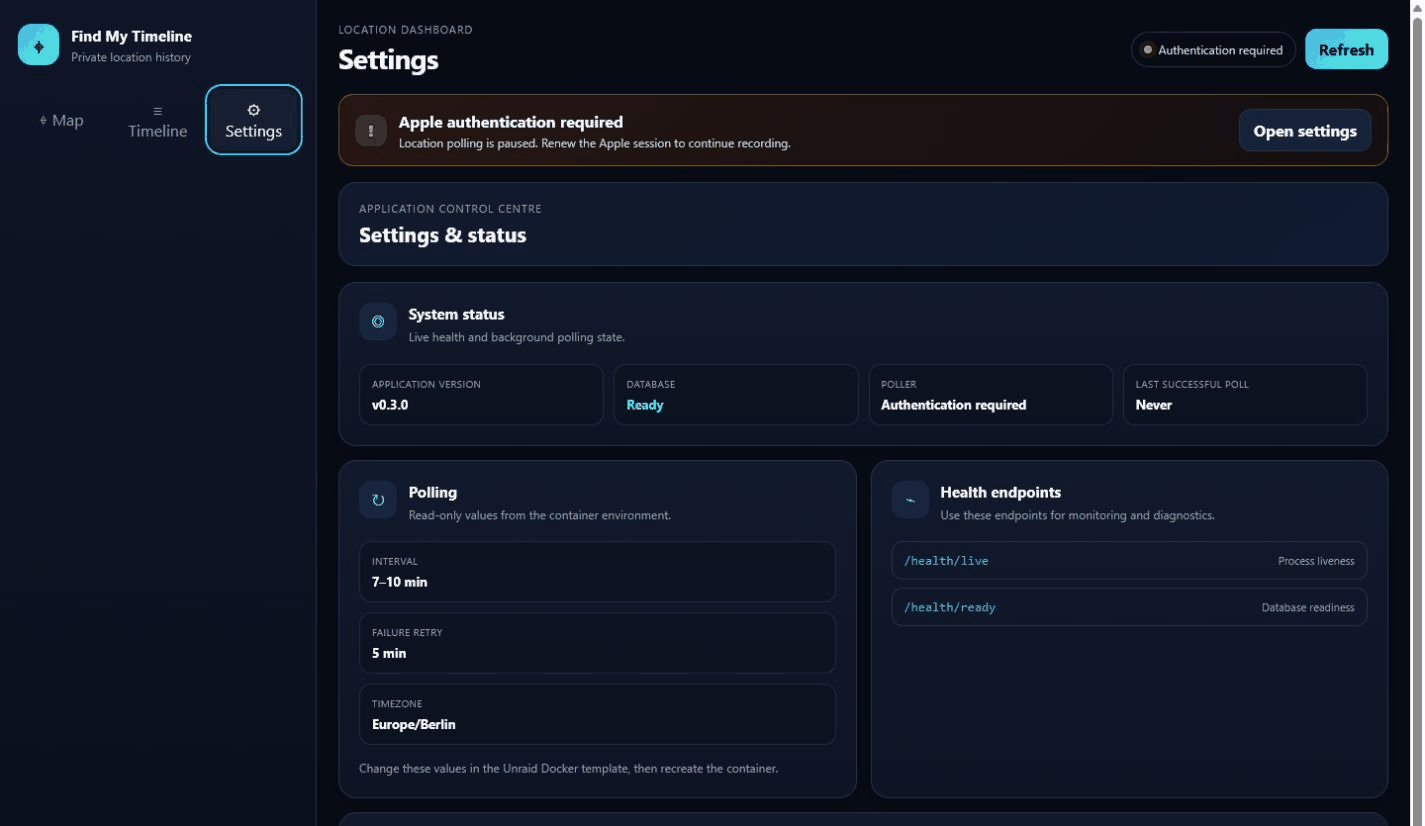
Task: Switch to the Timeline tab
Action: point(157,120)
